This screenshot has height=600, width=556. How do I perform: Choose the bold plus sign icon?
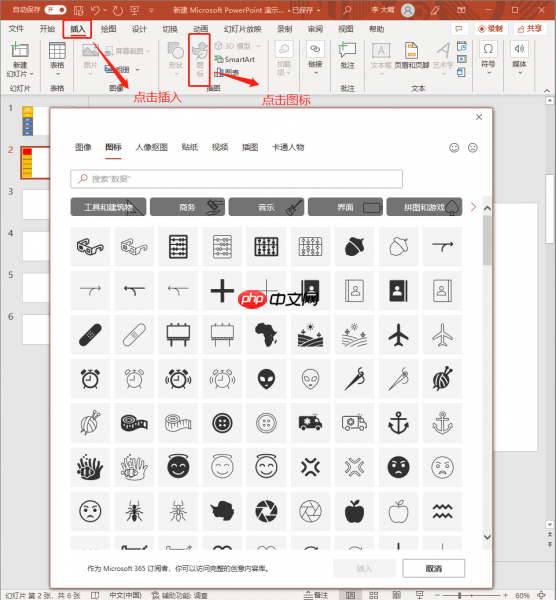tap(222, 290)
